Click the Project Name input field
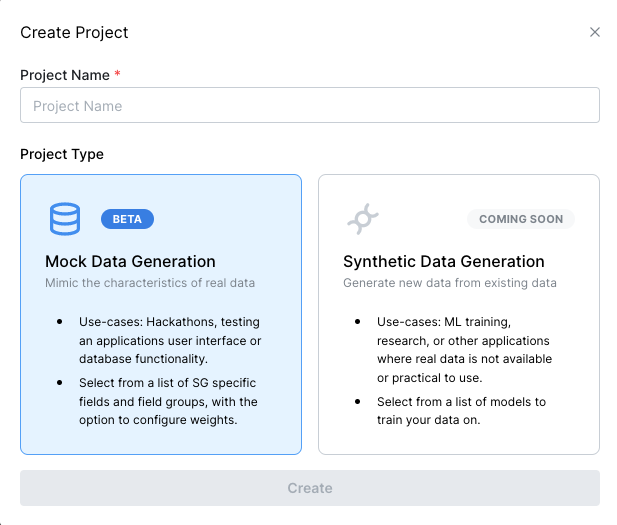617x525 pixels. (x=310, y=106)
